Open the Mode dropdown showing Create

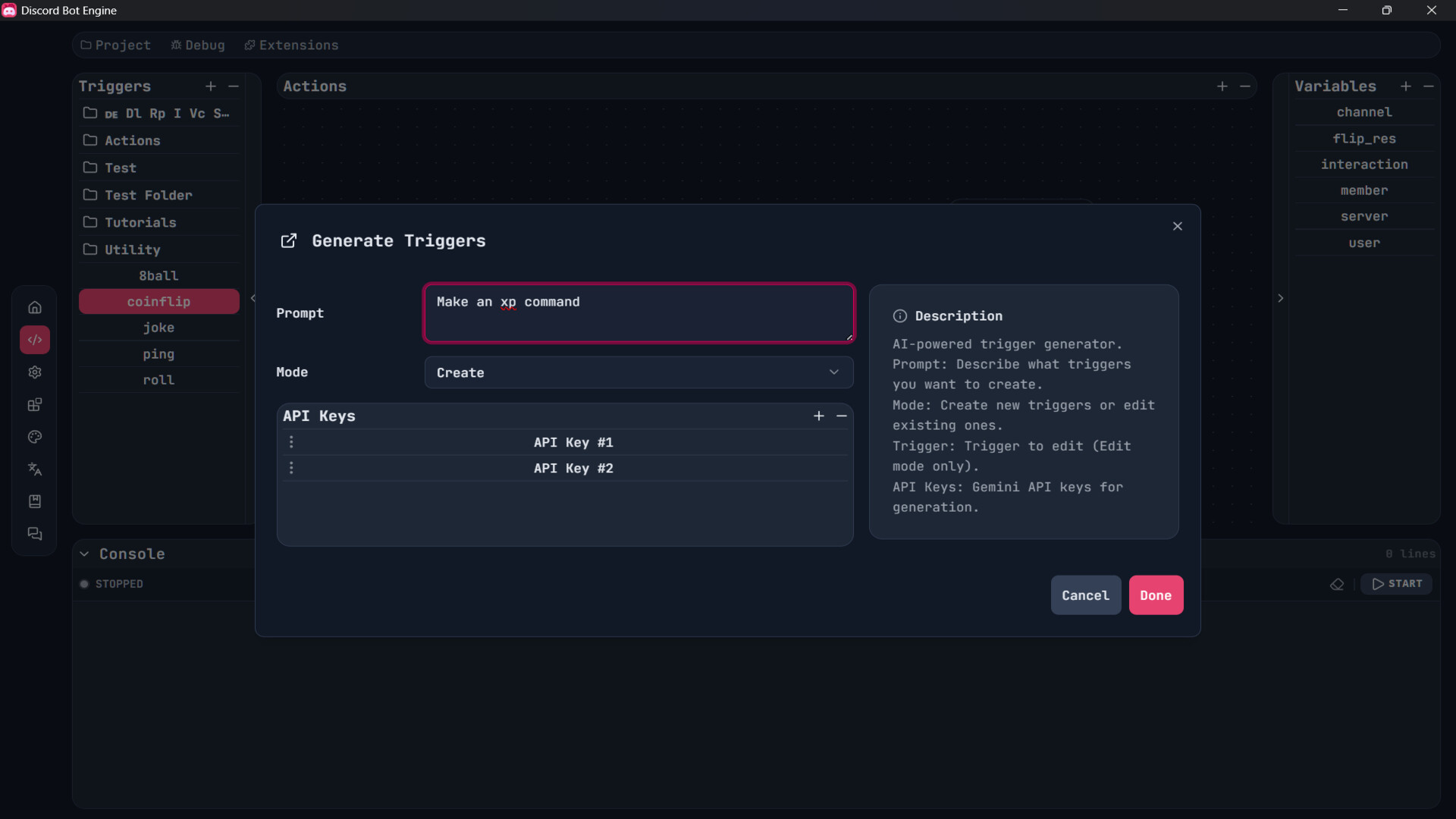tap(639, 372)
